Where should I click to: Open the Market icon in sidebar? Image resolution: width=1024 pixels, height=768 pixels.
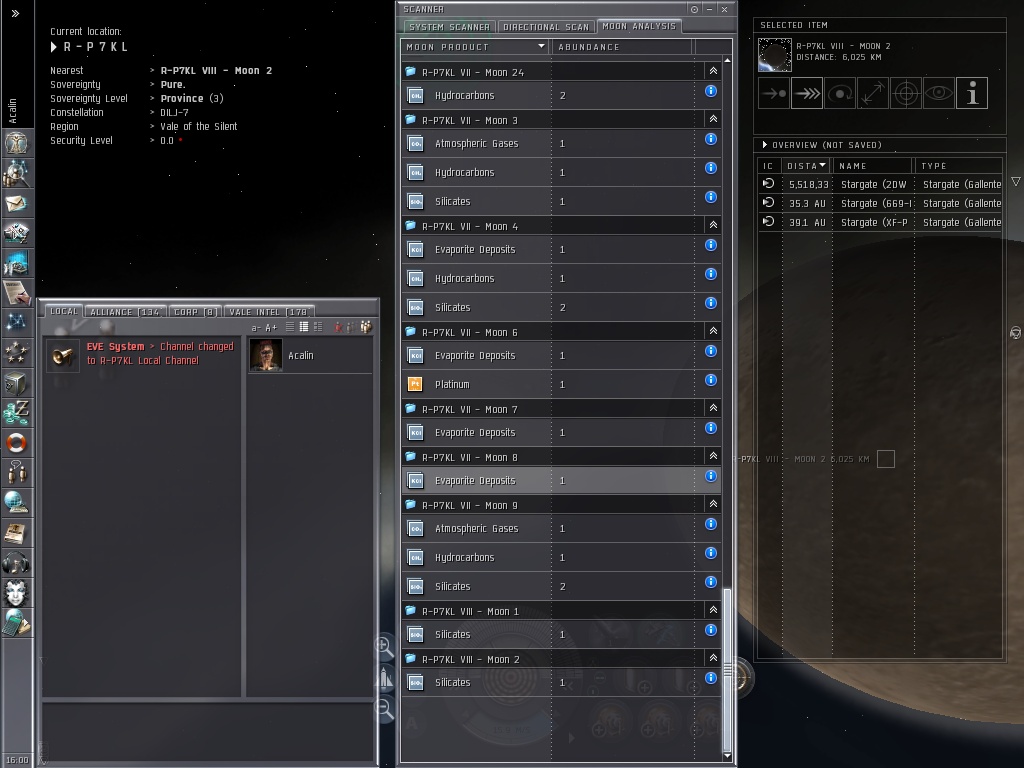tap(16, 263)
